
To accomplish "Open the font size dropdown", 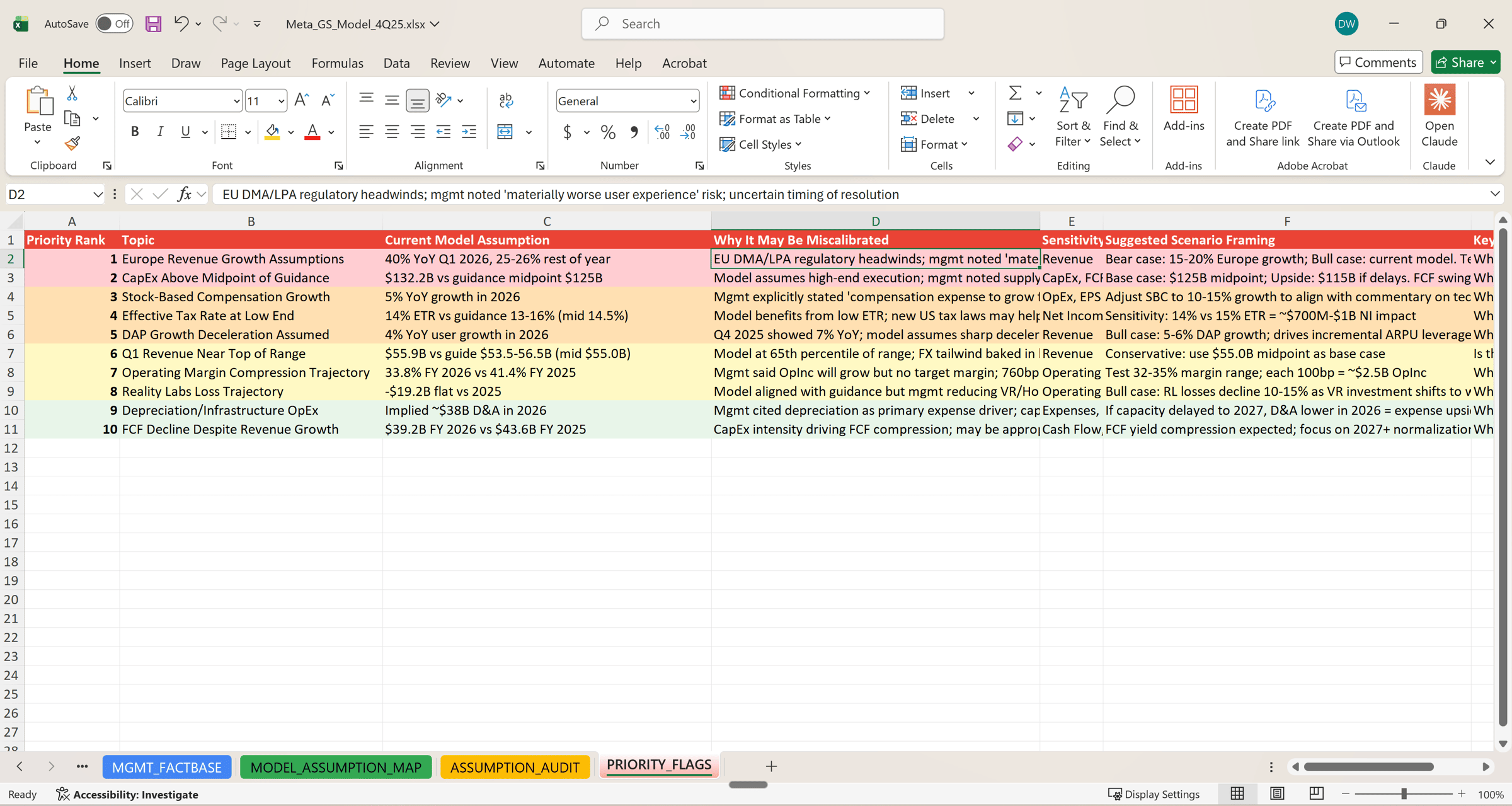I will 281,101.
